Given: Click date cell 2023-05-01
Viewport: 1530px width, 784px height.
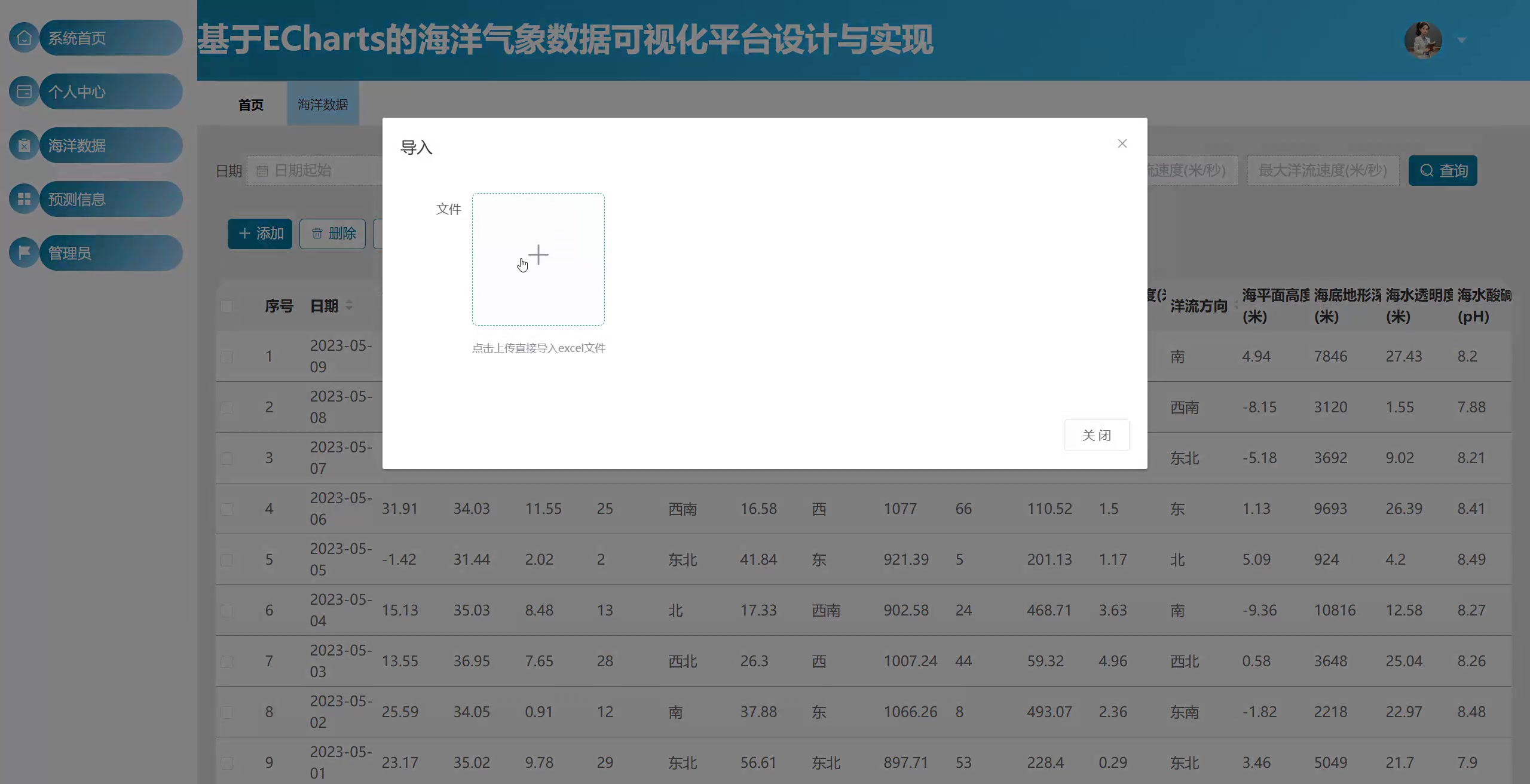Looking at the screenshot, I should point(341,762).
